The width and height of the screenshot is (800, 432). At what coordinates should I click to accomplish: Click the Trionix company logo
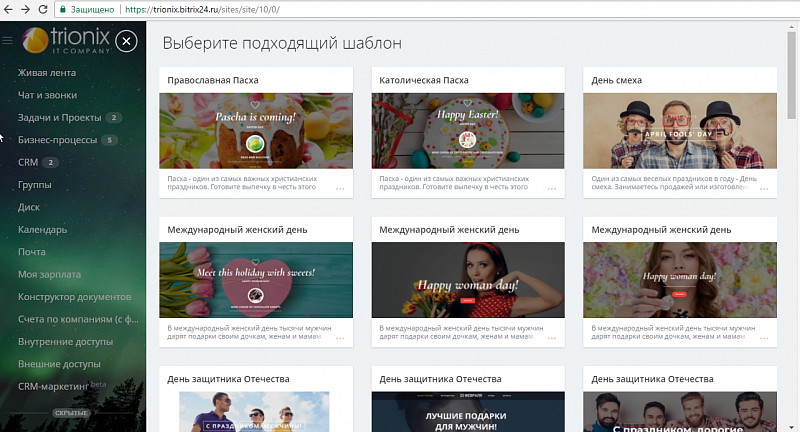66,40
